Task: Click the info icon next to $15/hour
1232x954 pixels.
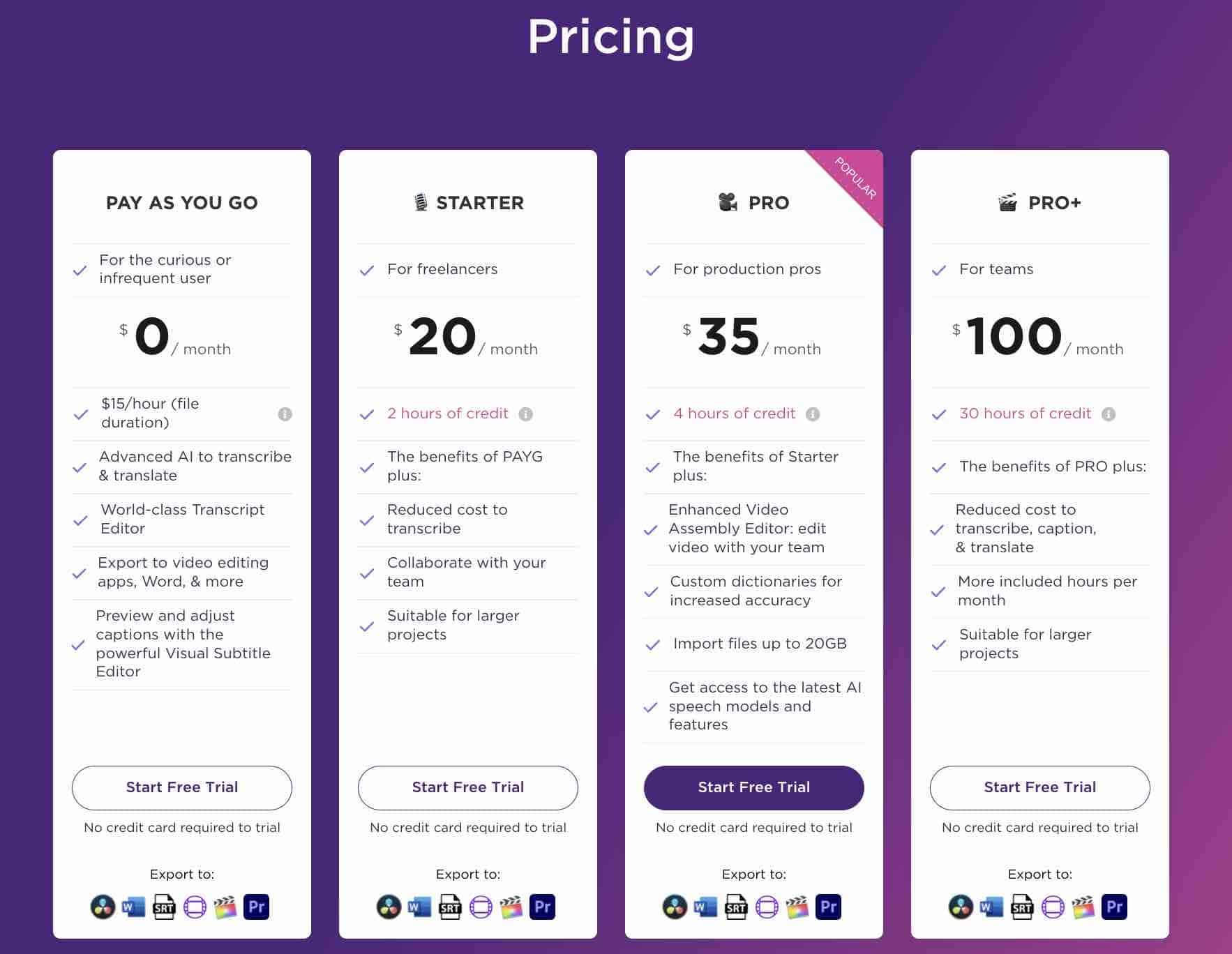Action: (285, 414)
